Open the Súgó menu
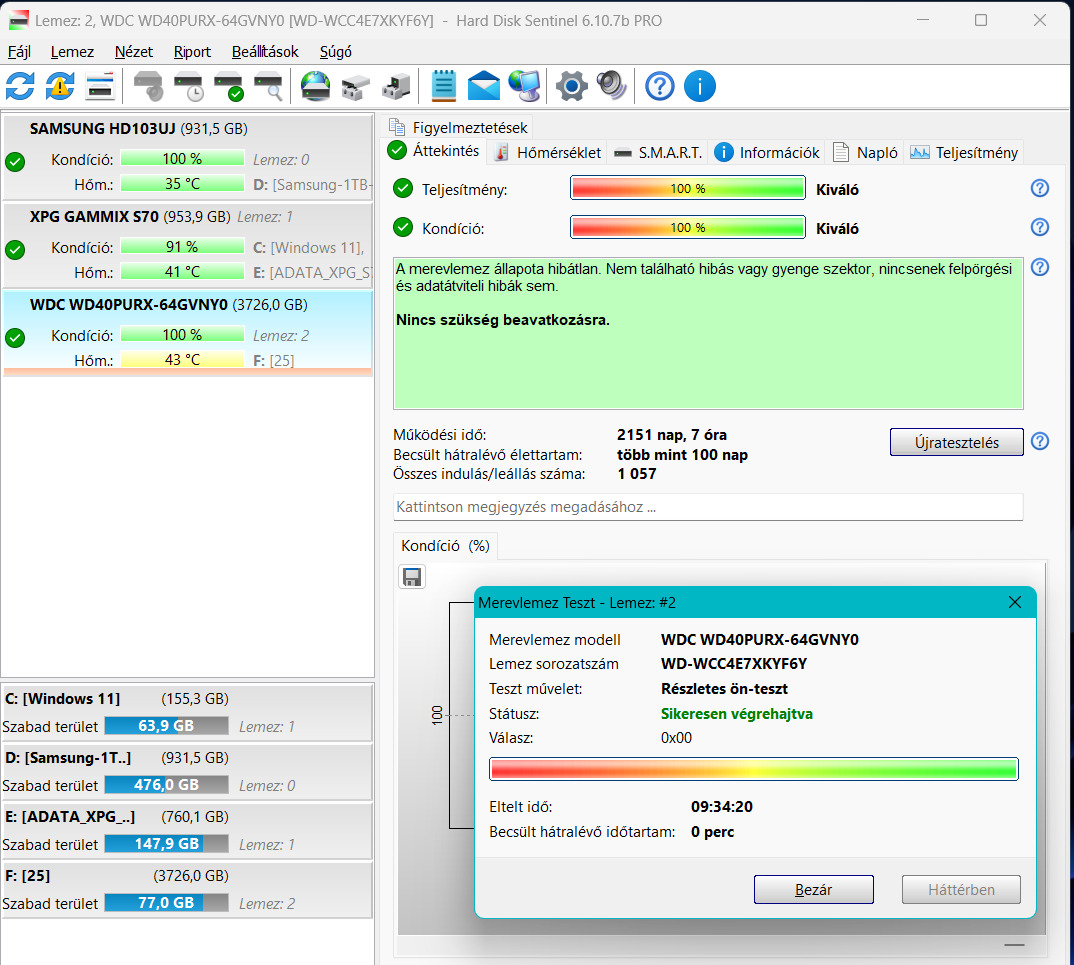The height and width of the screenshot is (965, 1074). [336, 52]
